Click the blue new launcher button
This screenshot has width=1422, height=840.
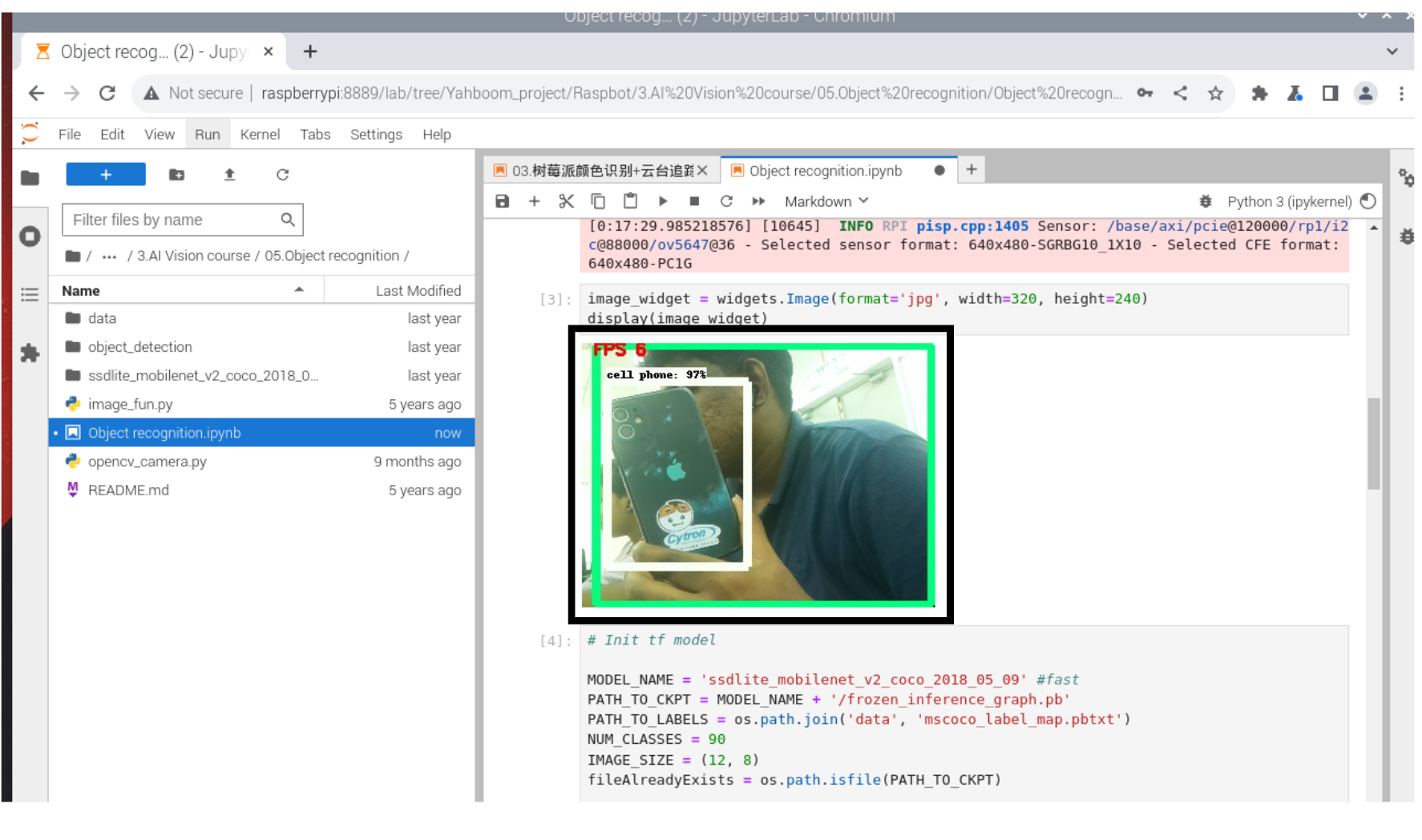105,174
